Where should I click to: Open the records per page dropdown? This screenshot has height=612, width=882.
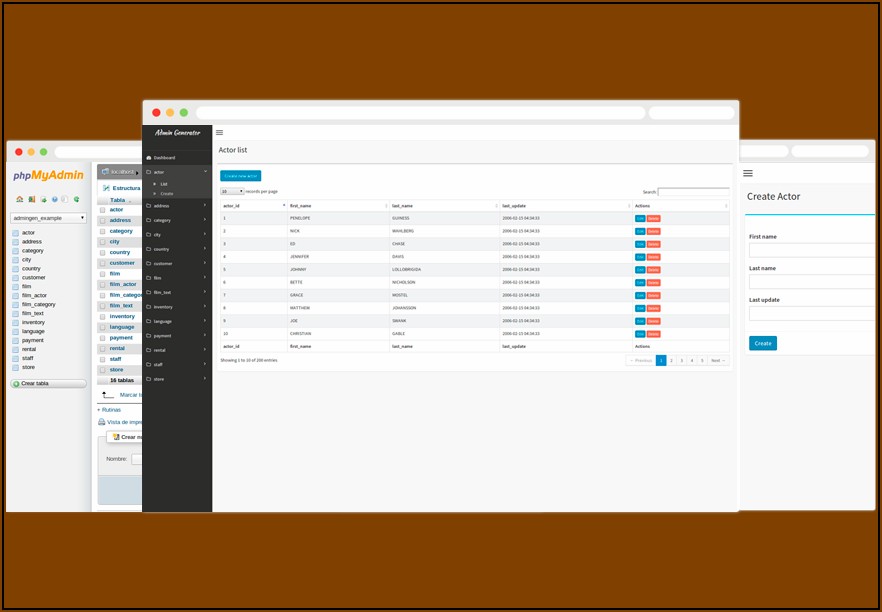tap(232, 191)
